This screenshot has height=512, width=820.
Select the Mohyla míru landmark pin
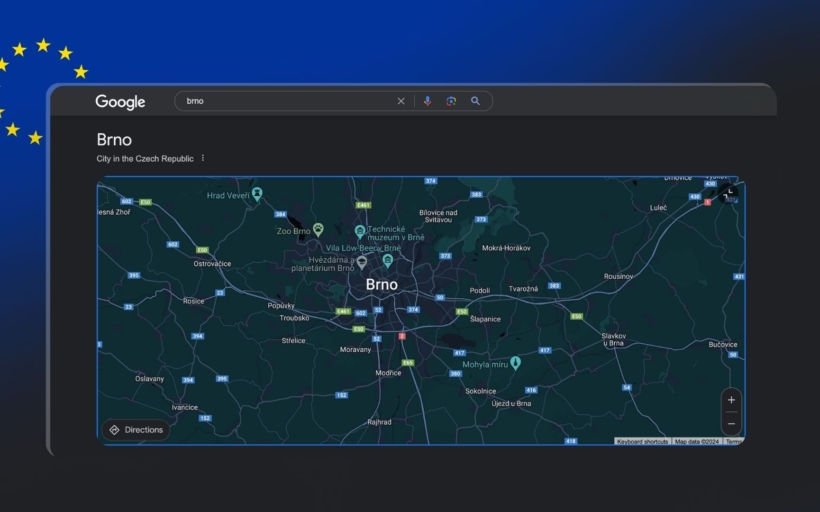click(516, 363)
